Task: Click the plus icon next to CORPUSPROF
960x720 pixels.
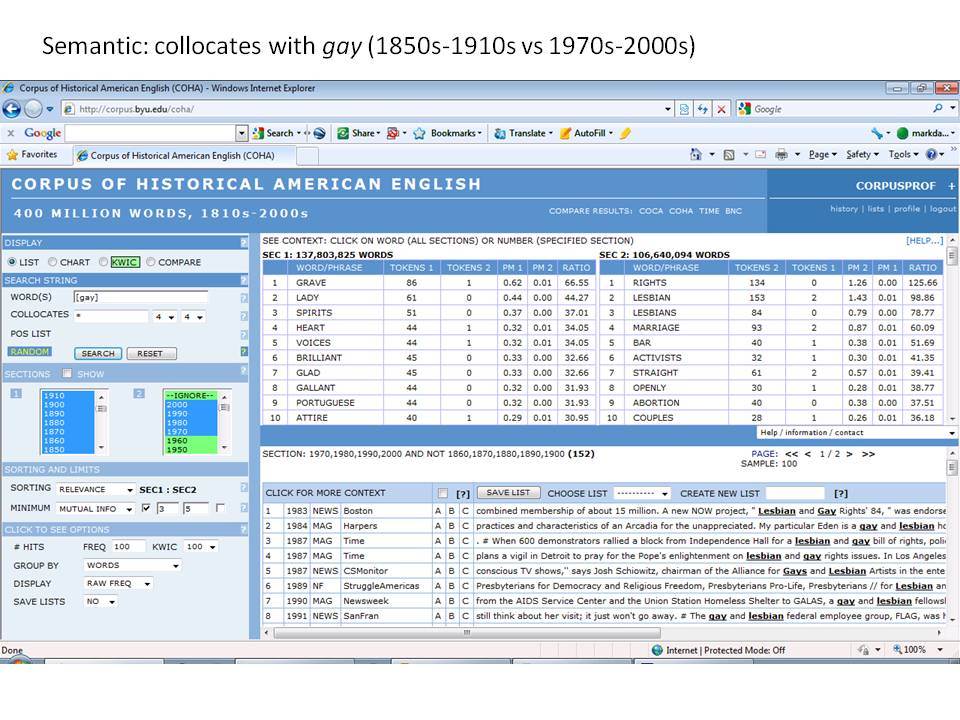Action: click(951, 186)
